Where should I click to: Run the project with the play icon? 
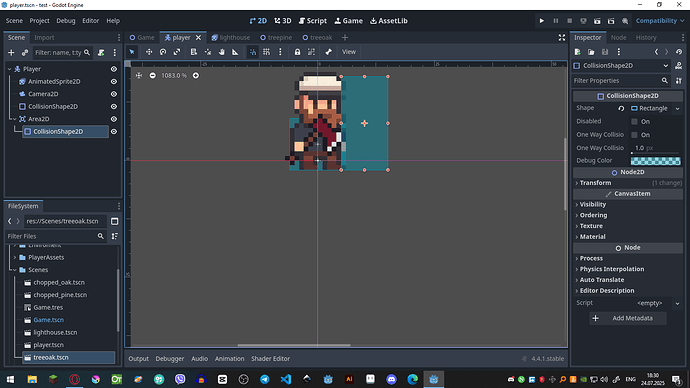click(x=542, y=21)
